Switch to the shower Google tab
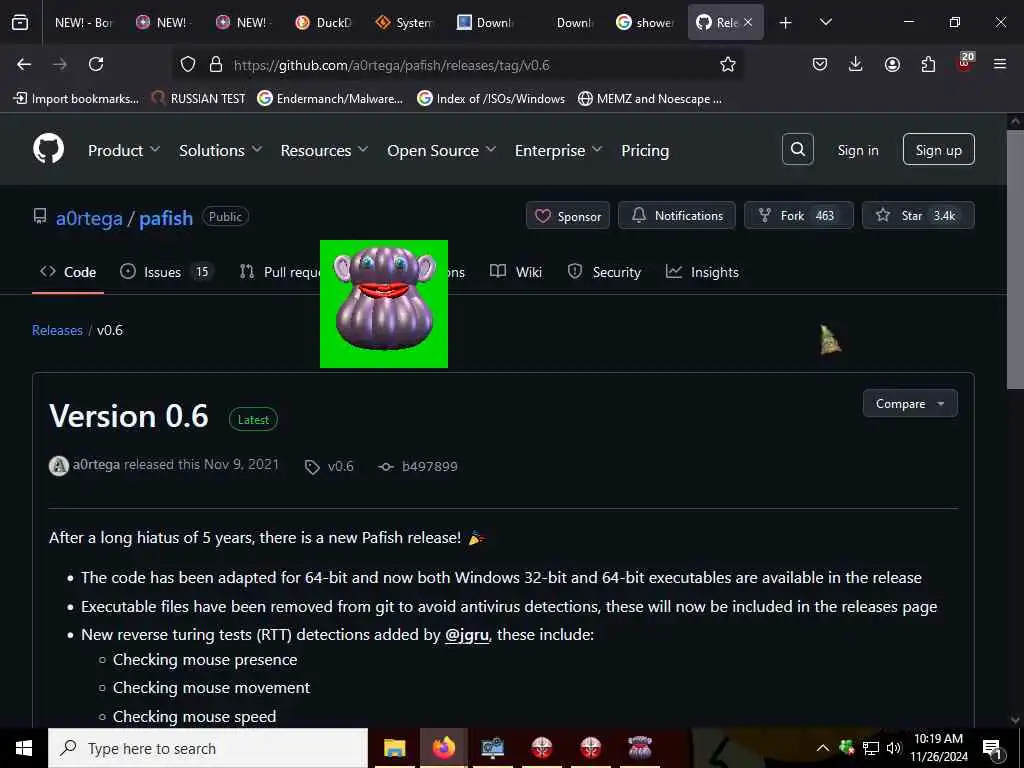 (x=645, y=23)
